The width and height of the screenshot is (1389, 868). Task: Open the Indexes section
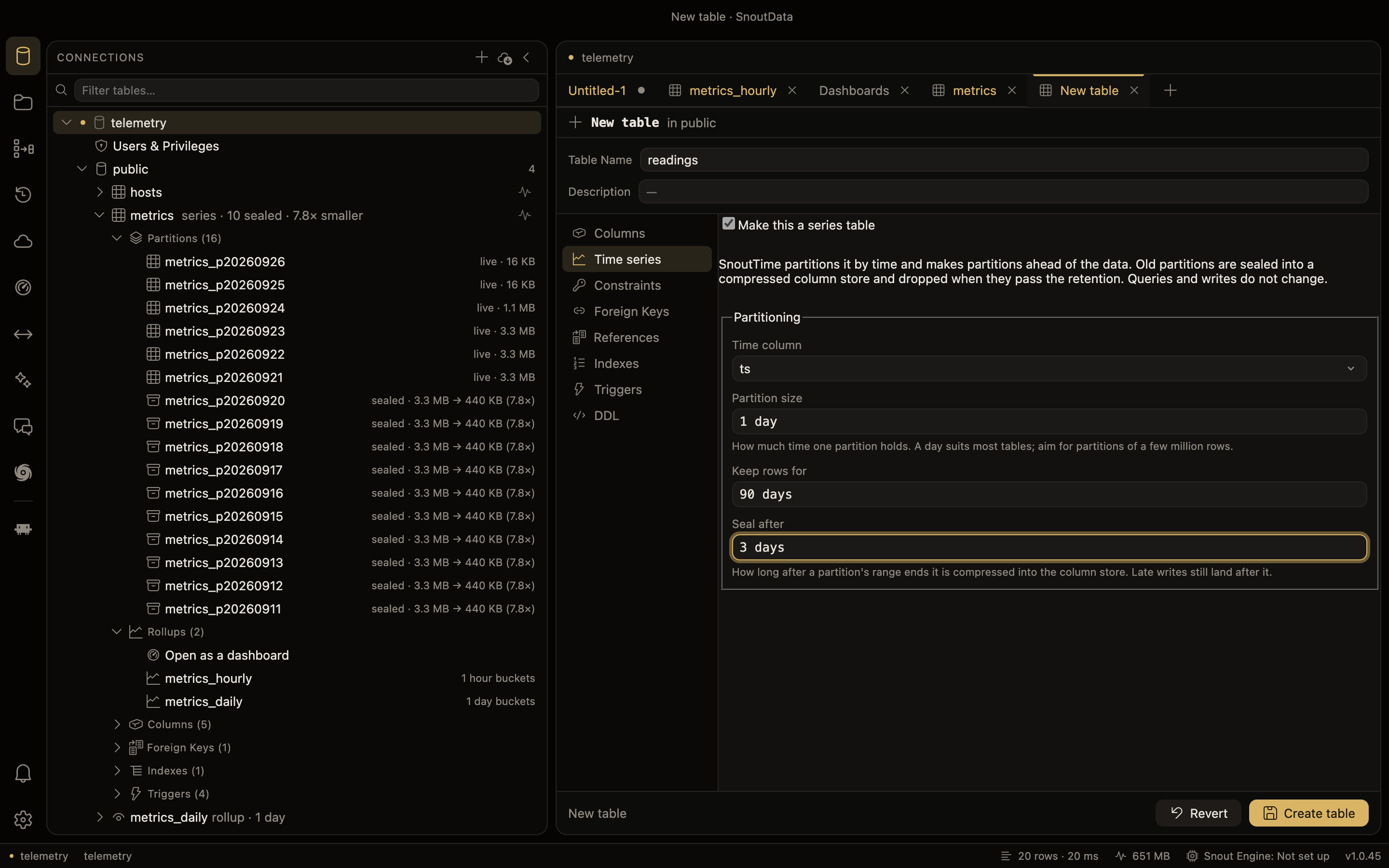click(x=637, y=364)
